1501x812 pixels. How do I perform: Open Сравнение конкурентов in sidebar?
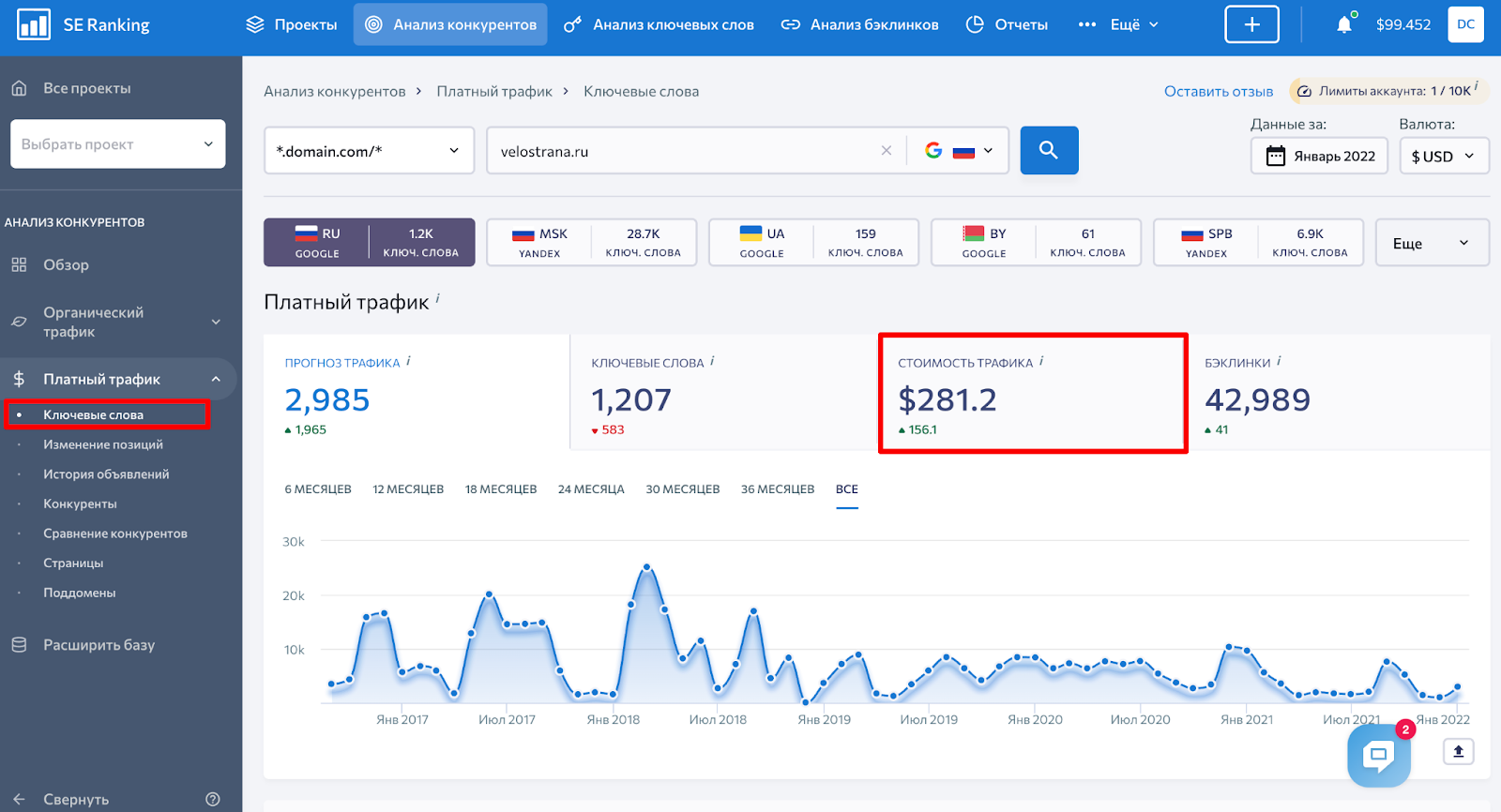click(115, 534)
